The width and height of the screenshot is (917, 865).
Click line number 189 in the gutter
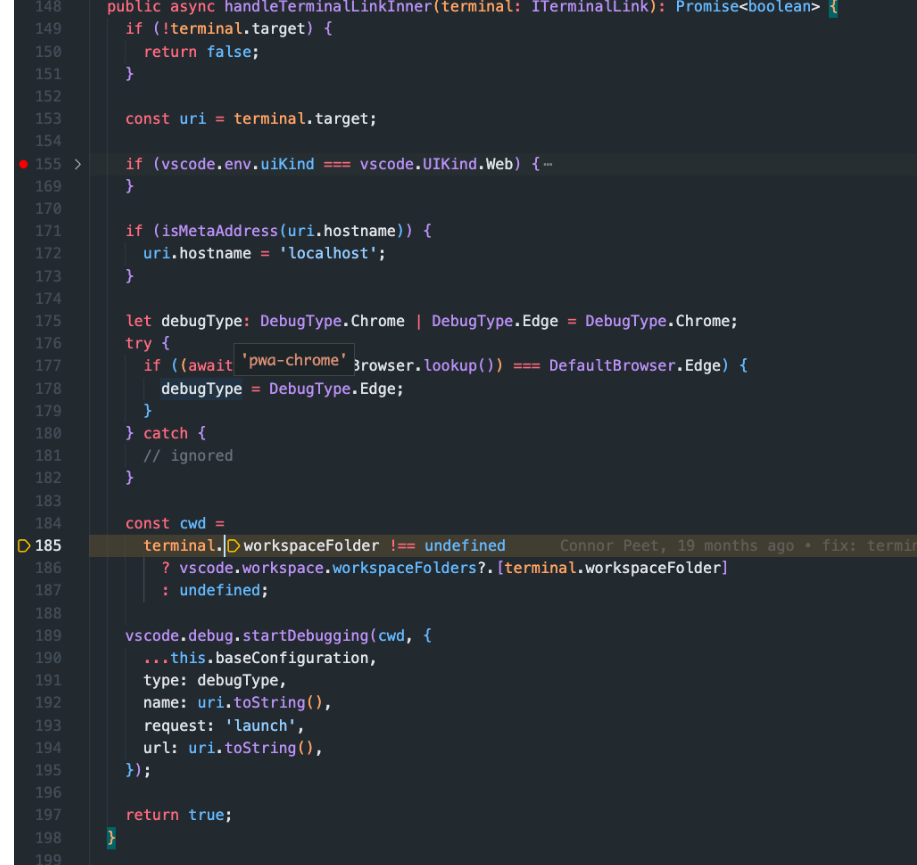point(48,636)
